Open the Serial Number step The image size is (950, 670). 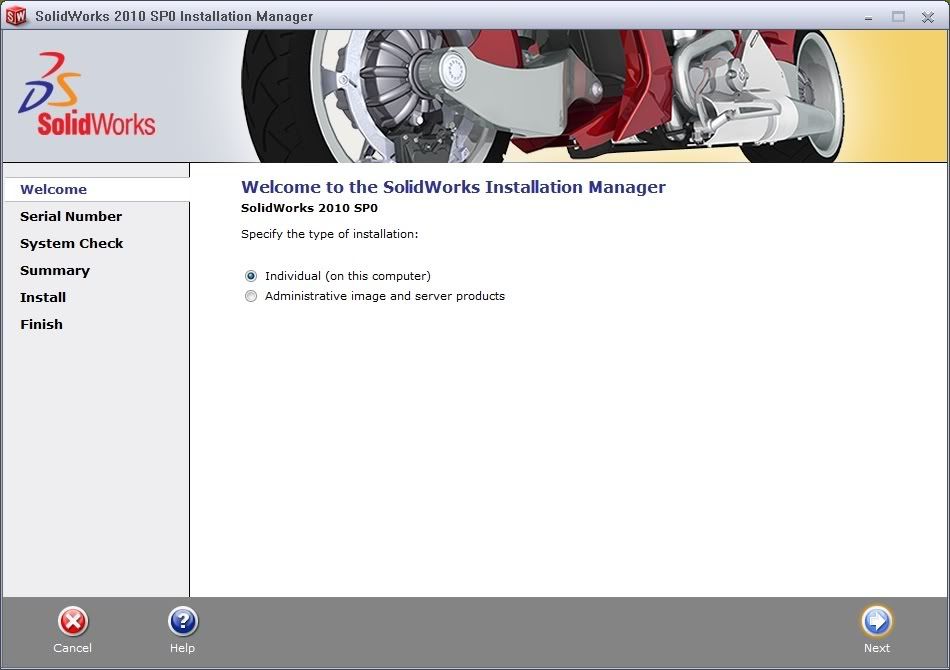pyautogui.click(x=71, y=216)
